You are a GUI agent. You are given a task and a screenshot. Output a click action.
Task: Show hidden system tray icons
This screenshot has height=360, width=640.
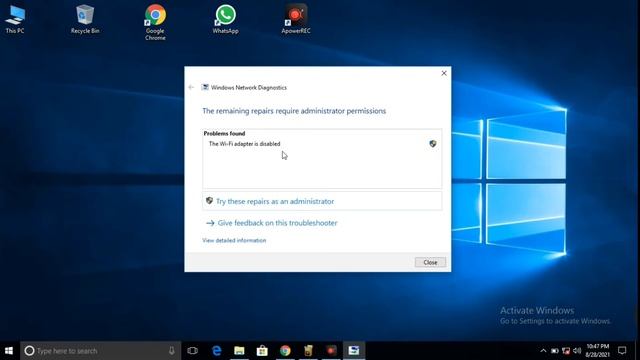[543, 351]
